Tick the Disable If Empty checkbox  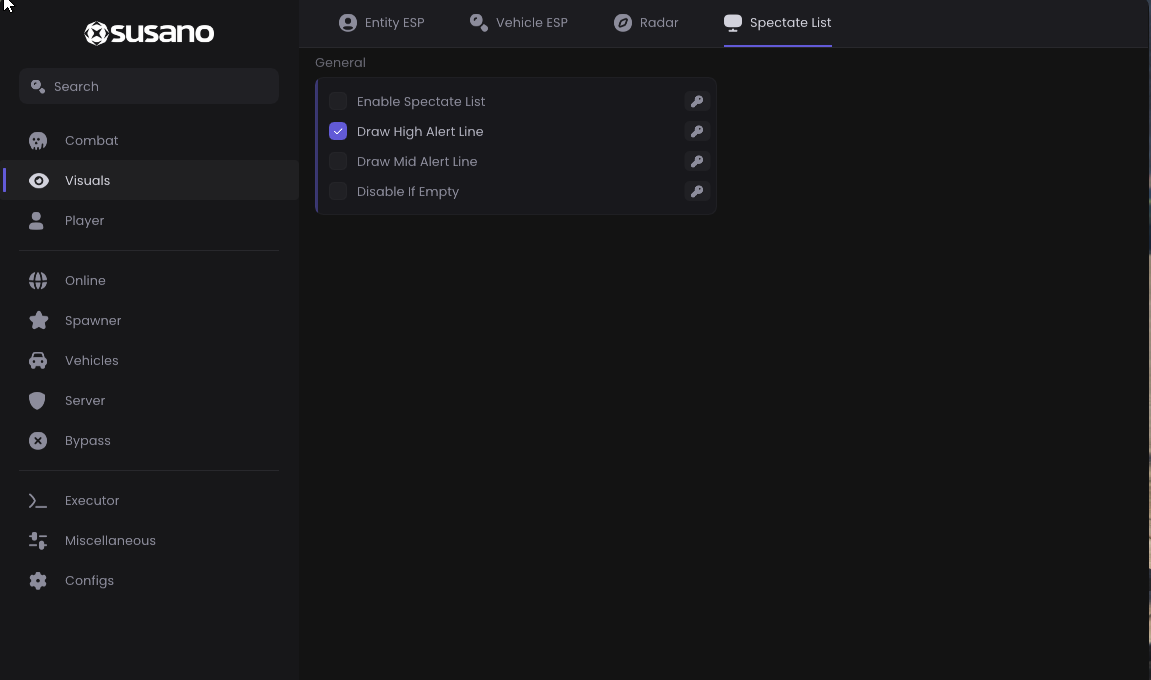pos(338,191)
